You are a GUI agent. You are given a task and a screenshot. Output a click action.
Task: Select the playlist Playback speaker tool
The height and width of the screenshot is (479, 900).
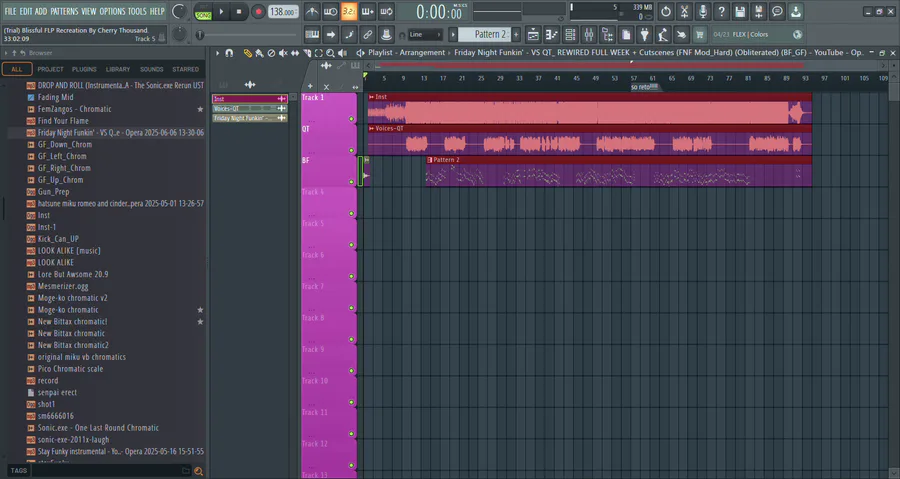coord(342,53)
